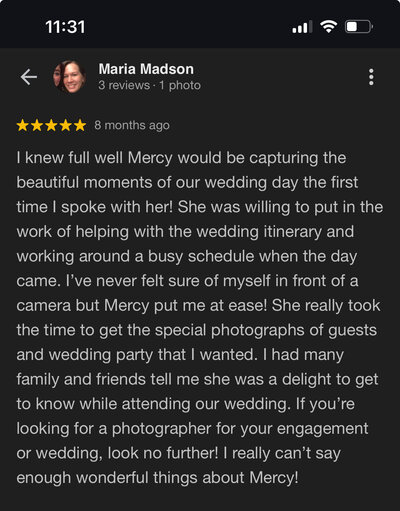Tap the '8 months ago' timestamp
The height and width of the screenshot is (511, 400).
[x=132, y=125]
